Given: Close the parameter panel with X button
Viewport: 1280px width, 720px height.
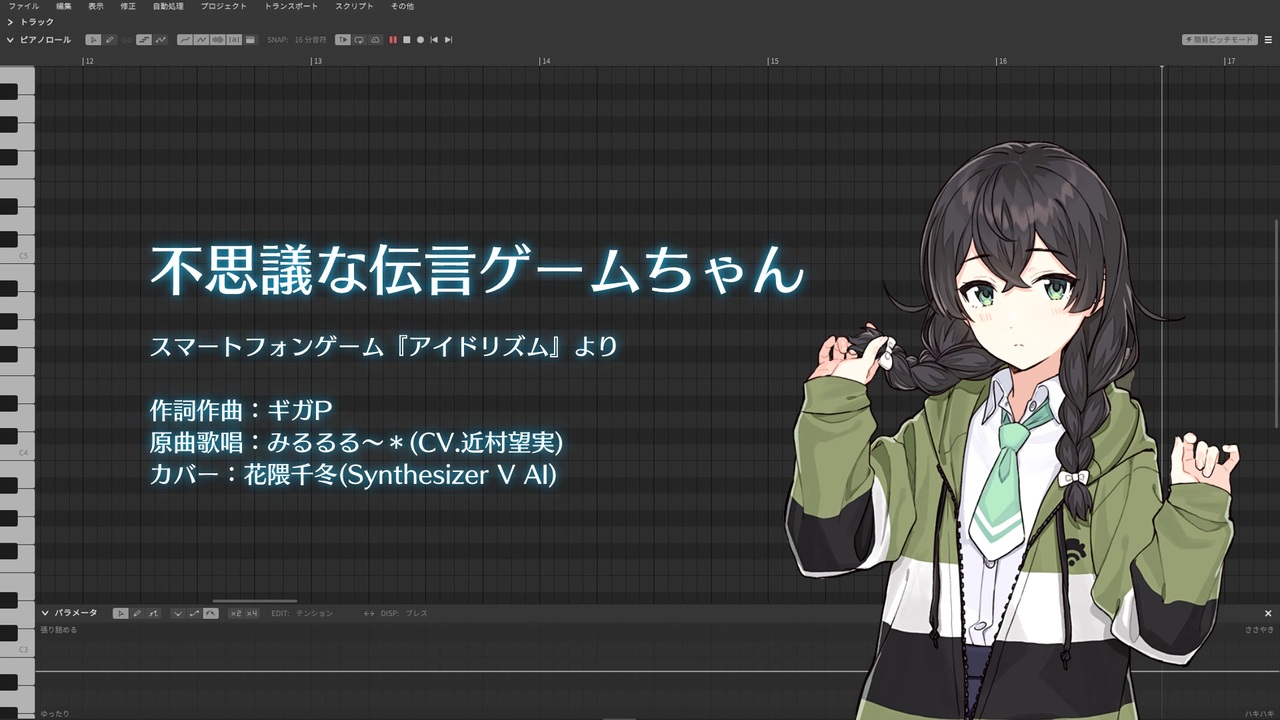Looking at the screenshot, I should coord(1268,613).
